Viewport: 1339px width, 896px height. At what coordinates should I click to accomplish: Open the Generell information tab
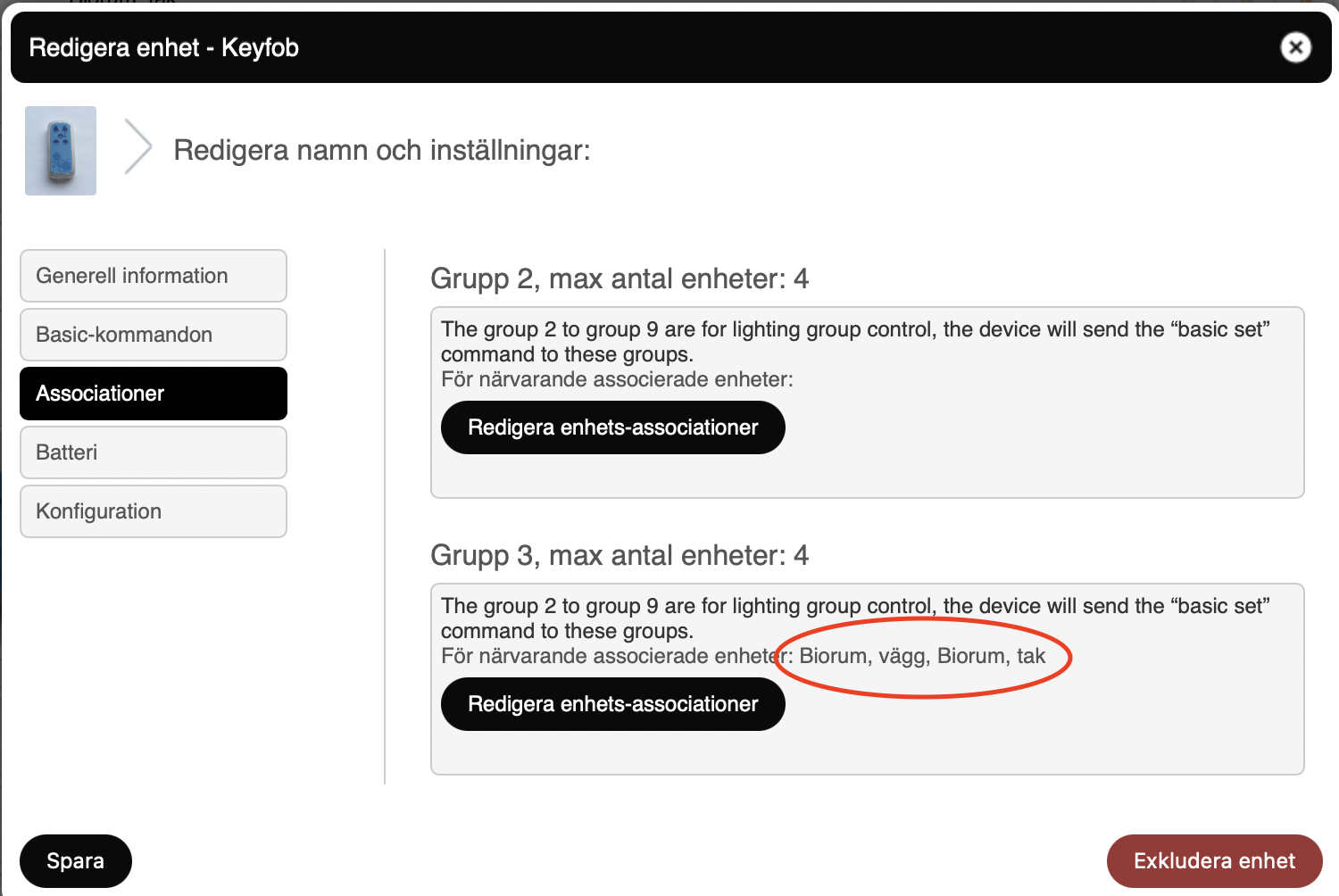[x=154, y=276]
